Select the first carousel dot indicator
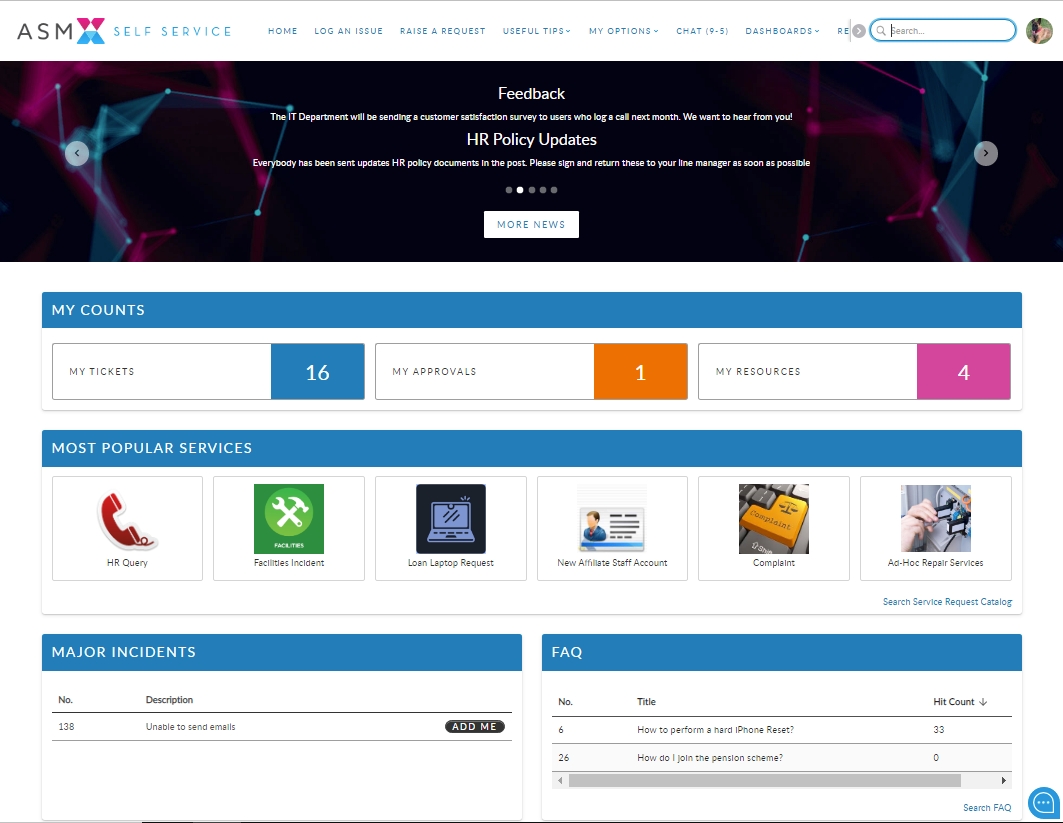Screen dimensions: 1063x823 (509, 189)
